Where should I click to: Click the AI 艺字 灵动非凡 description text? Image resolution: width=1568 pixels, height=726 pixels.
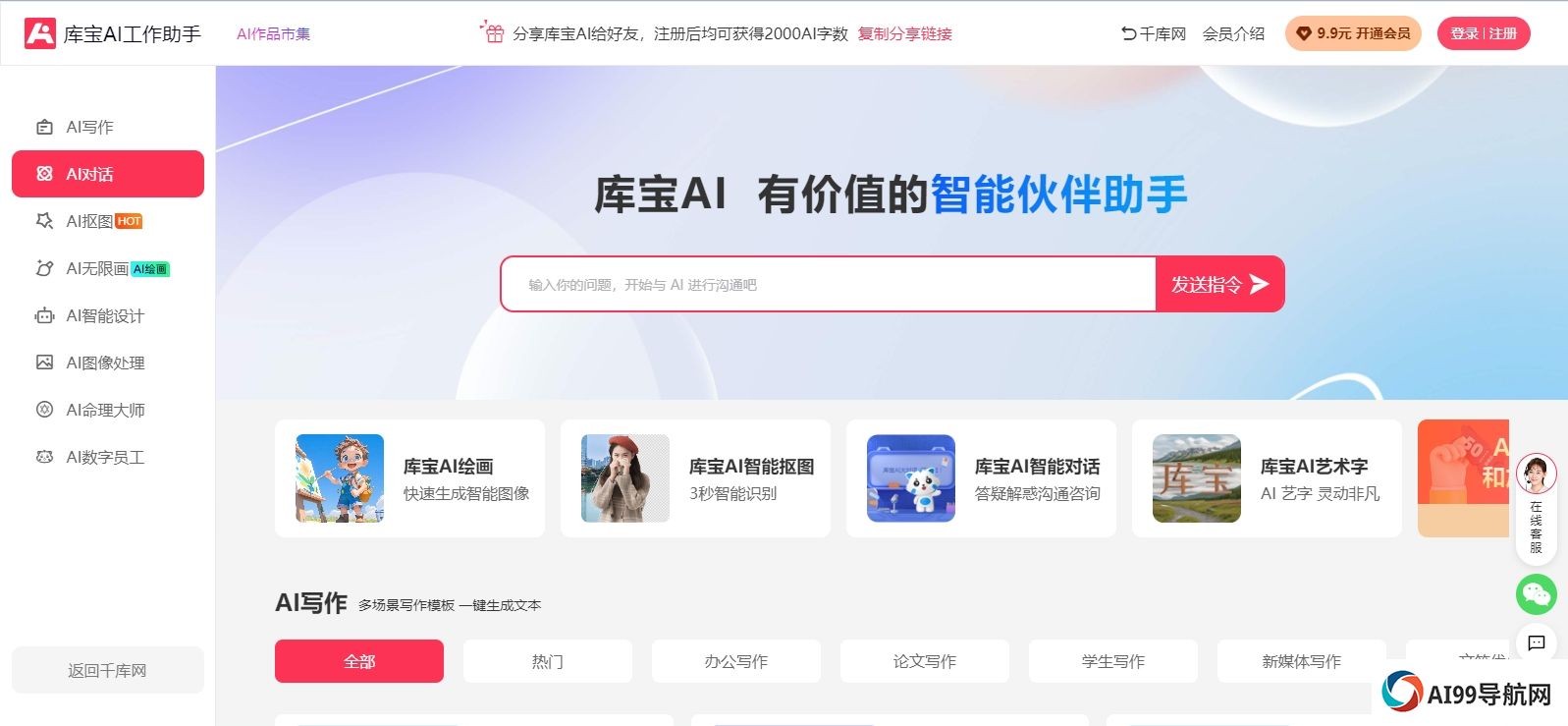[x=1320, y=493]
